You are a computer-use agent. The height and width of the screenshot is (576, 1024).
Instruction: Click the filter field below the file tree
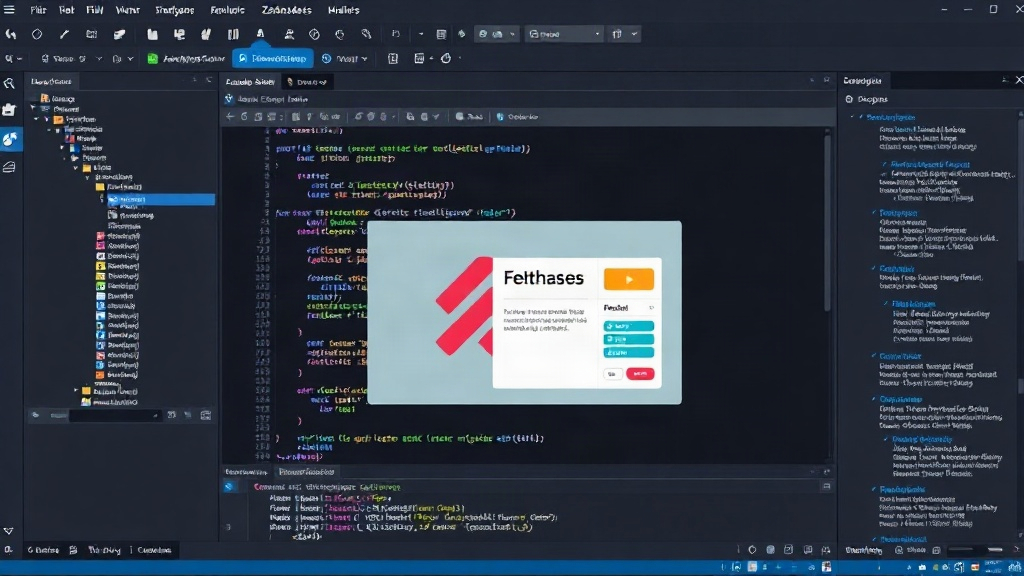coord(114,415)
